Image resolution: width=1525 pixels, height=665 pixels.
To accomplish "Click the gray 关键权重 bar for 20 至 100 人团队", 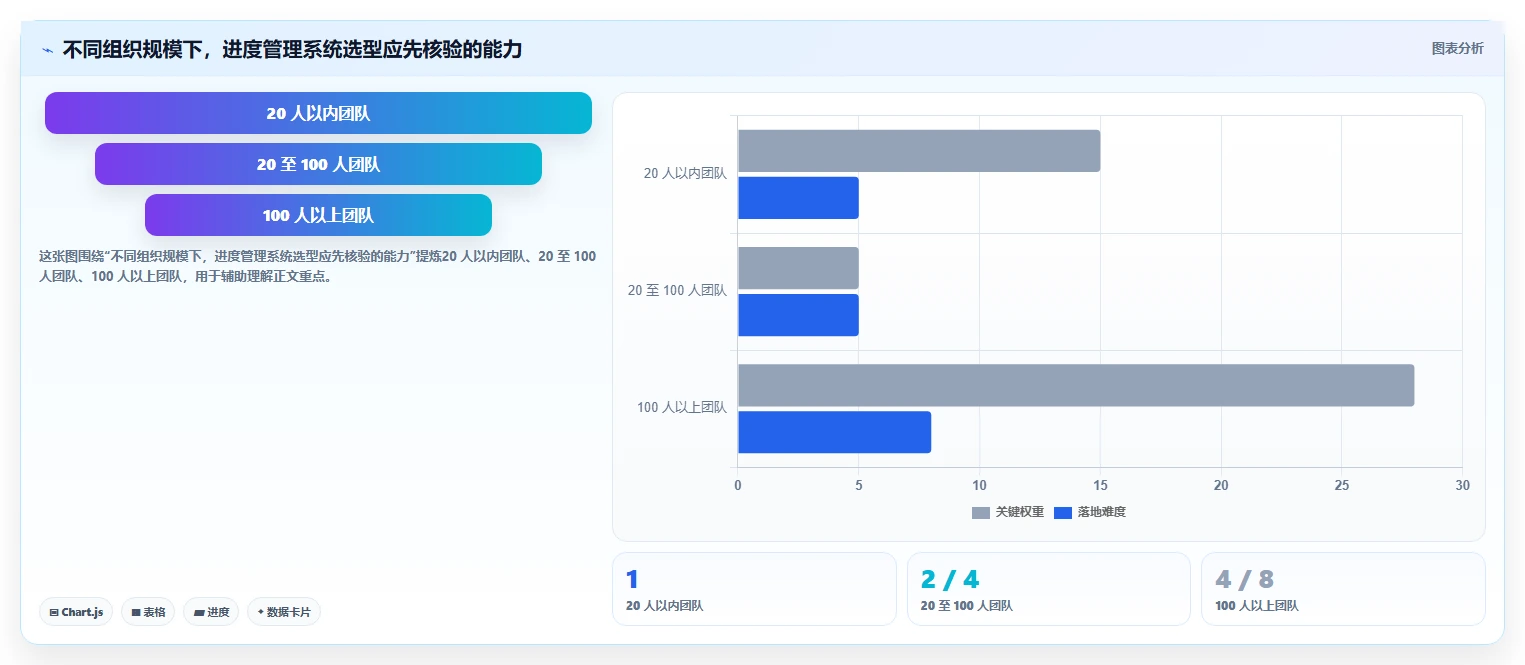I will click(798, 268).
